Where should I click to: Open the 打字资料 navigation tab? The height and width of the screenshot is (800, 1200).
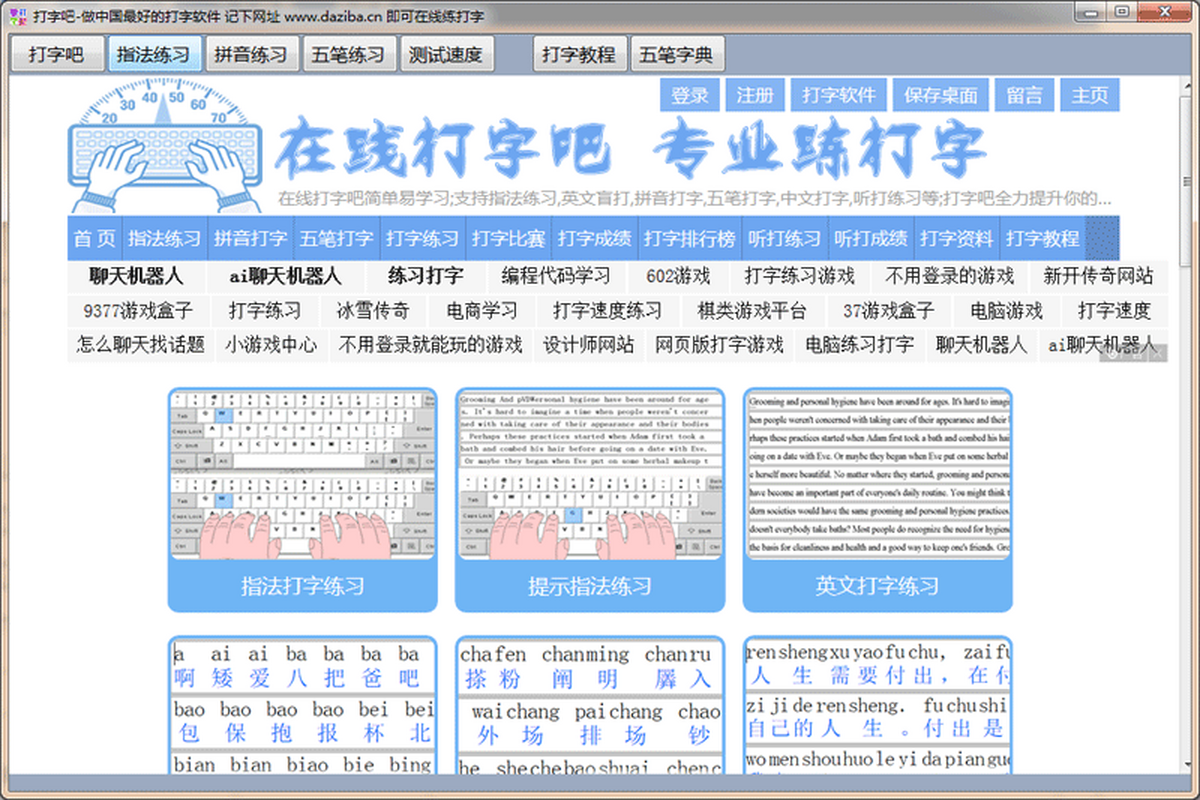[x=957, y=239]
